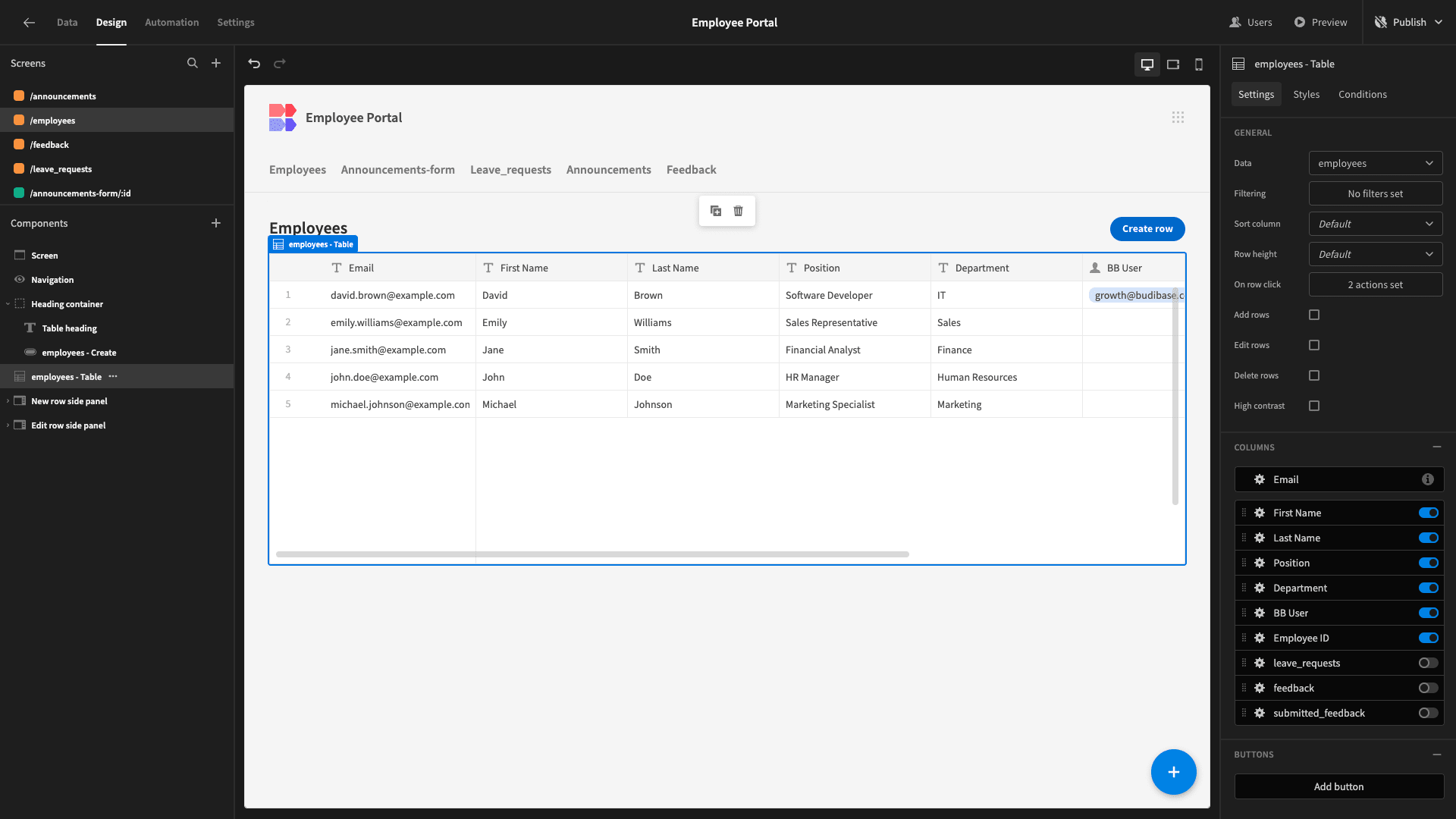Image resolution: width=1456 pixels, height=819 pixels.
Task: Search screens with magnifier icon
Action: pos(193,64)
